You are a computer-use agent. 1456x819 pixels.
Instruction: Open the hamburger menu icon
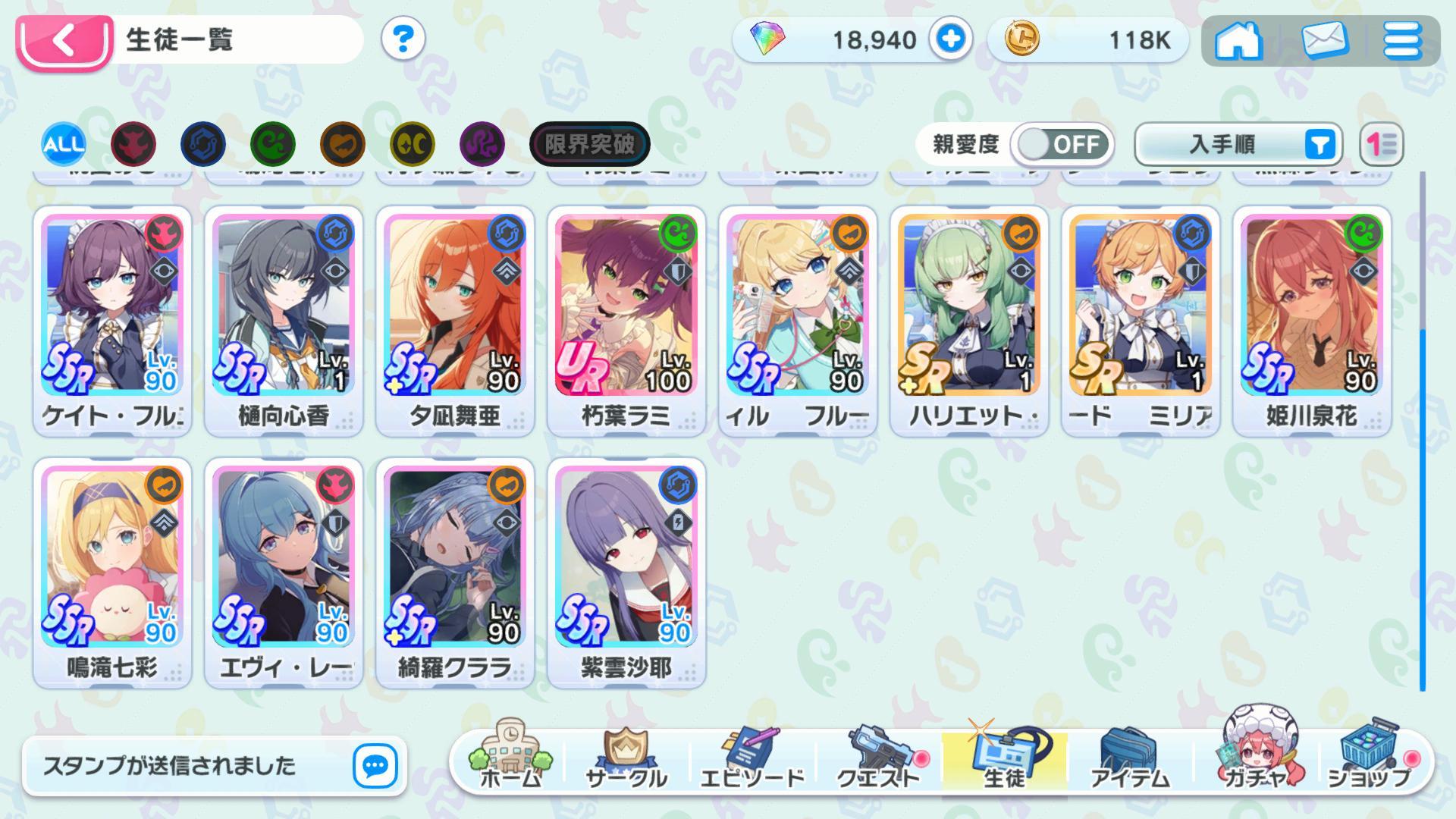pyautogui.click(x=1402, y=39)
